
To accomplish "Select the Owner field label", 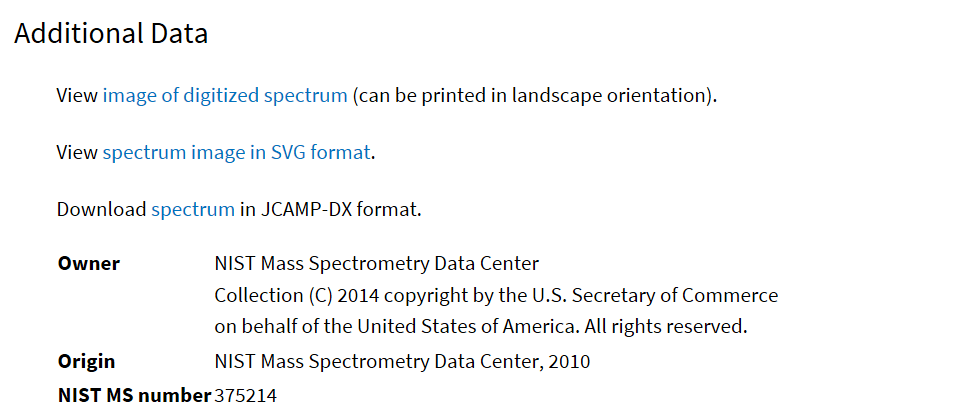I will point(89,264).
